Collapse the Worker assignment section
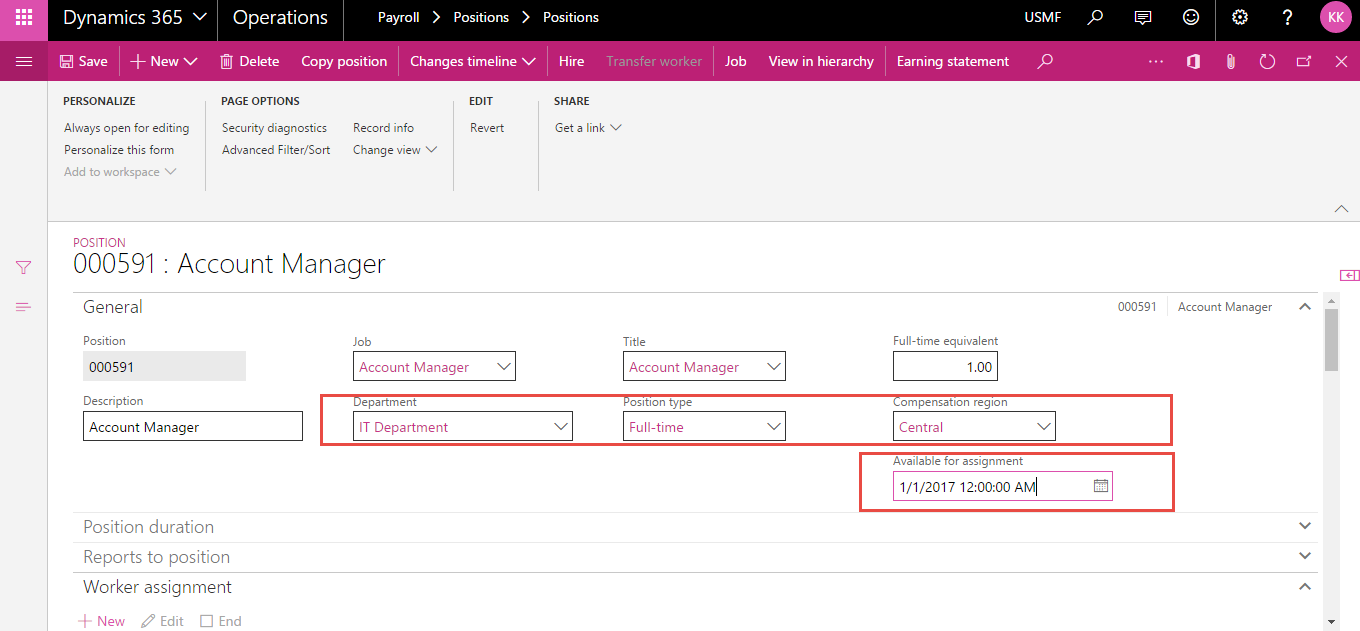The width and height of the screenshot is (1360, 631). pyautogui.click(x=1304, y=587)
